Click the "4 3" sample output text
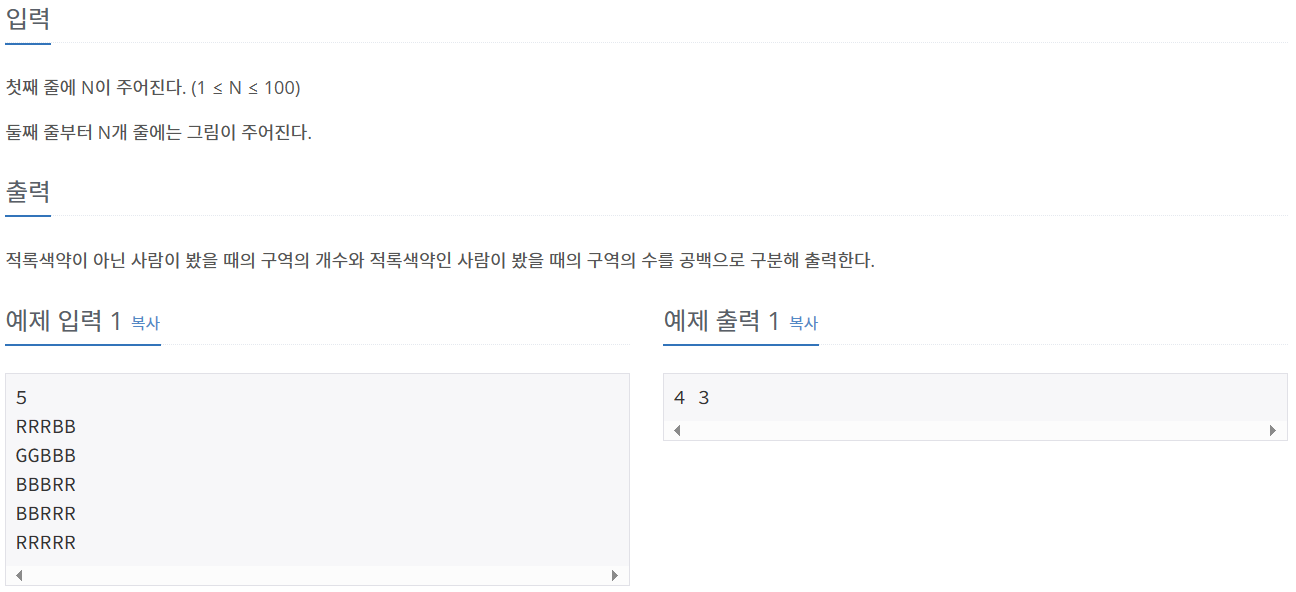The width and height of the screenshot is (1296, 592). pos(692,398)
